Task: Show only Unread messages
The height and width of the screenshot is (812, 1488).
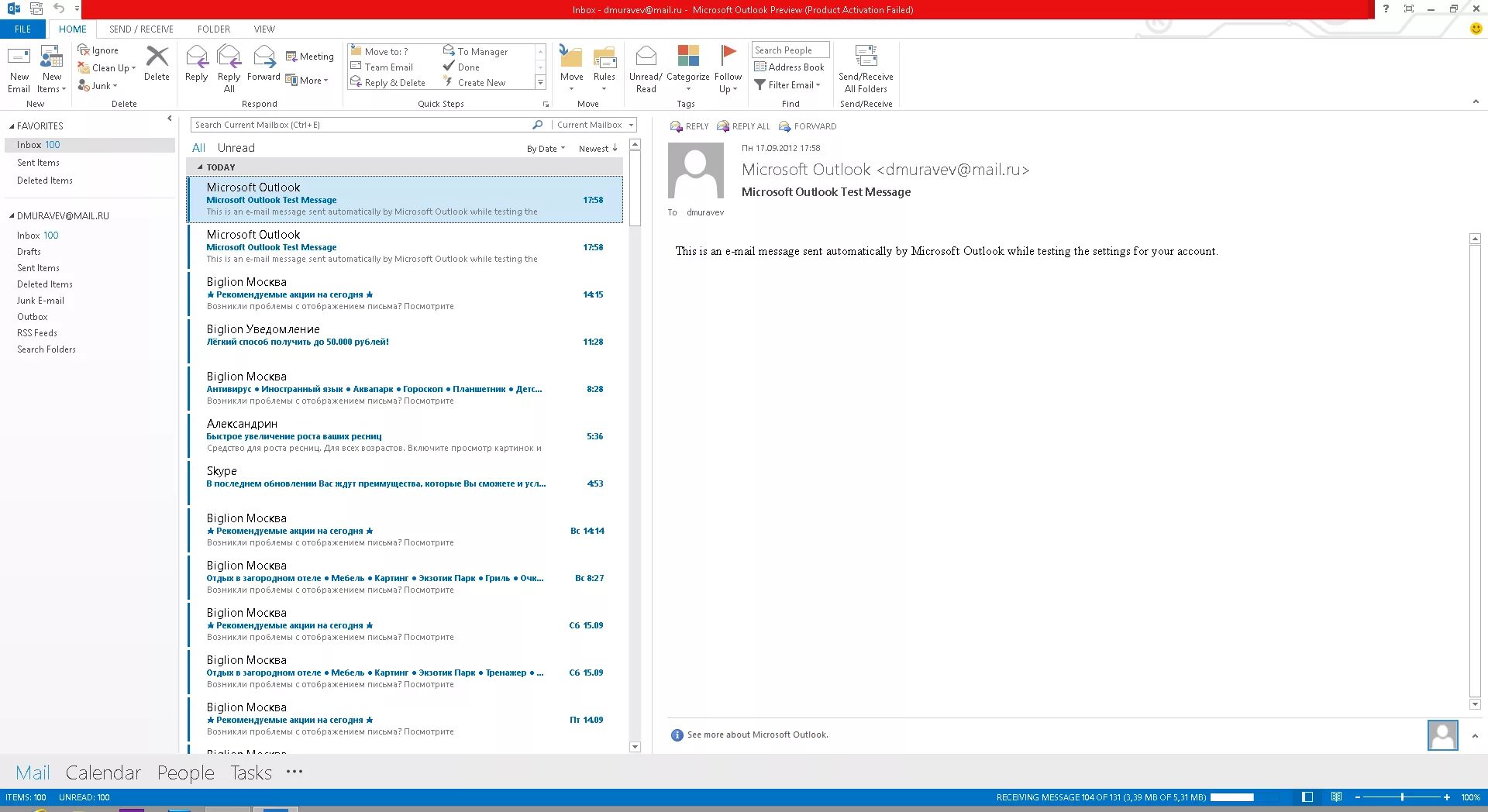Action: point(236,148)
